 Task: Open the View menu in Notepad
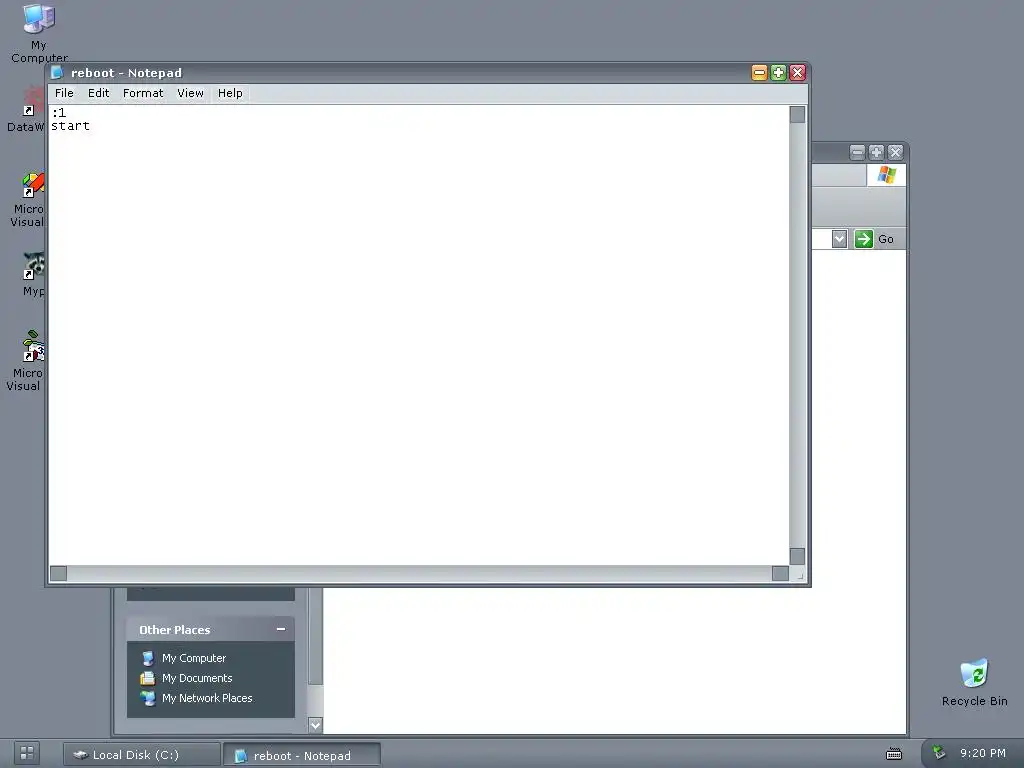(190, 93)
